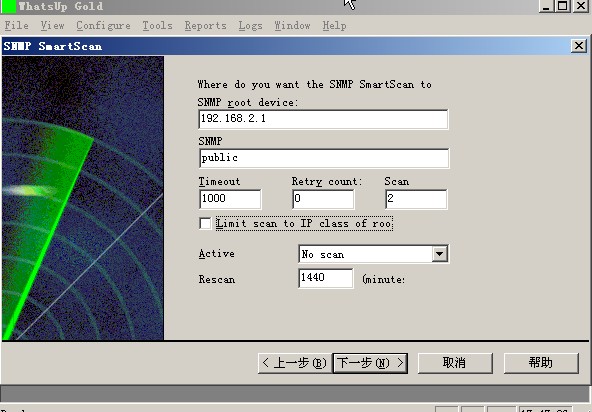Screen dimensions: 592x412
Task: Go back with the 上一步(B) button
Action: point(295,363)
